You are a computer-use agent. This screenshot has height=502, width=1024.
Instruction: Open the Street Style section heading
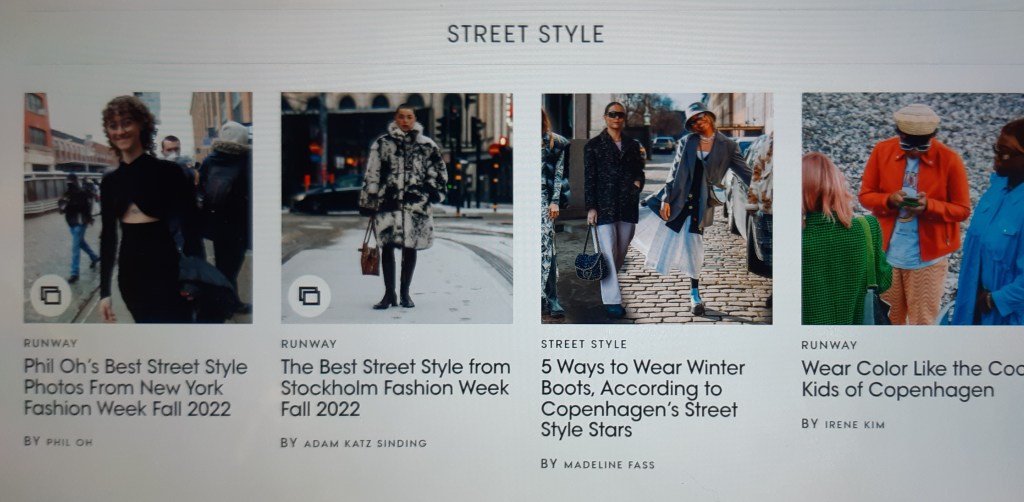click(526, 34)
